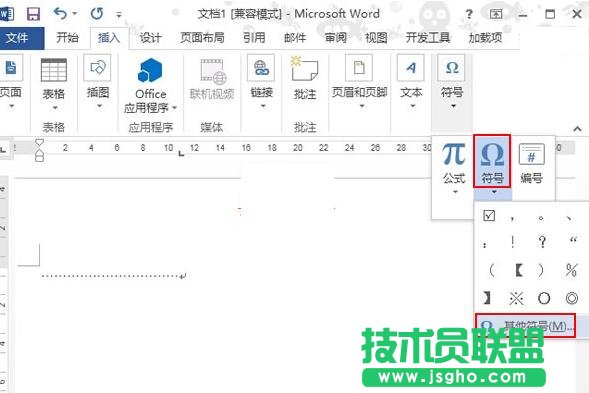Insert the 】 right bracket symbol
Image resolution: width=589 pixels, height=393 pixels.
click(487, 298)
